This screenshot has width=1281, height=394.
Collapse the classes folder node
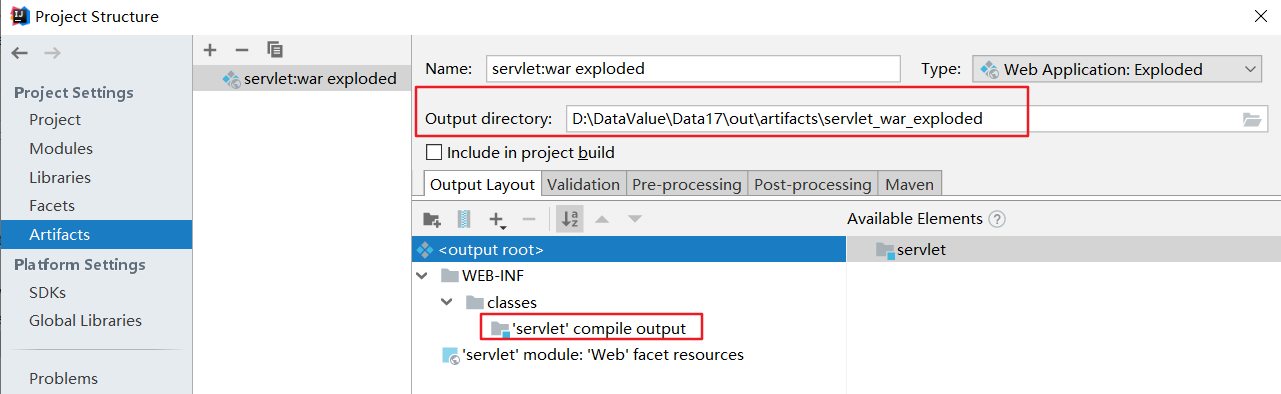click(445, 302)
